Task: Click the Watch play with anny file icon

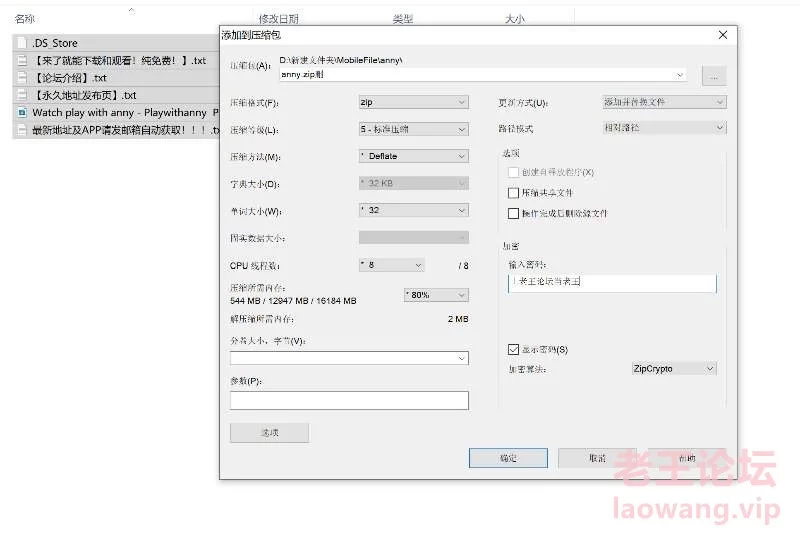Action: 22,112
